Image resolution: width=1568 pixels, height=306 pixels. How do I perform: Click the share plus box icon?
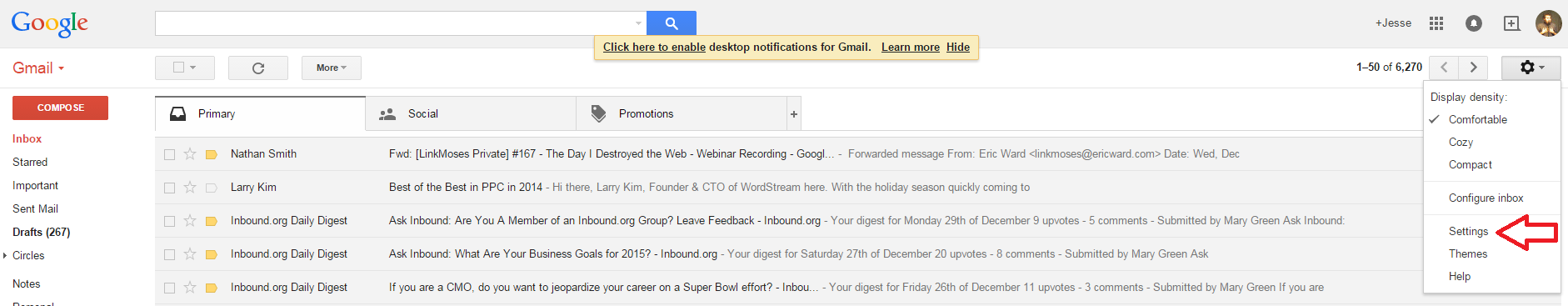(x=1511, y=23)
